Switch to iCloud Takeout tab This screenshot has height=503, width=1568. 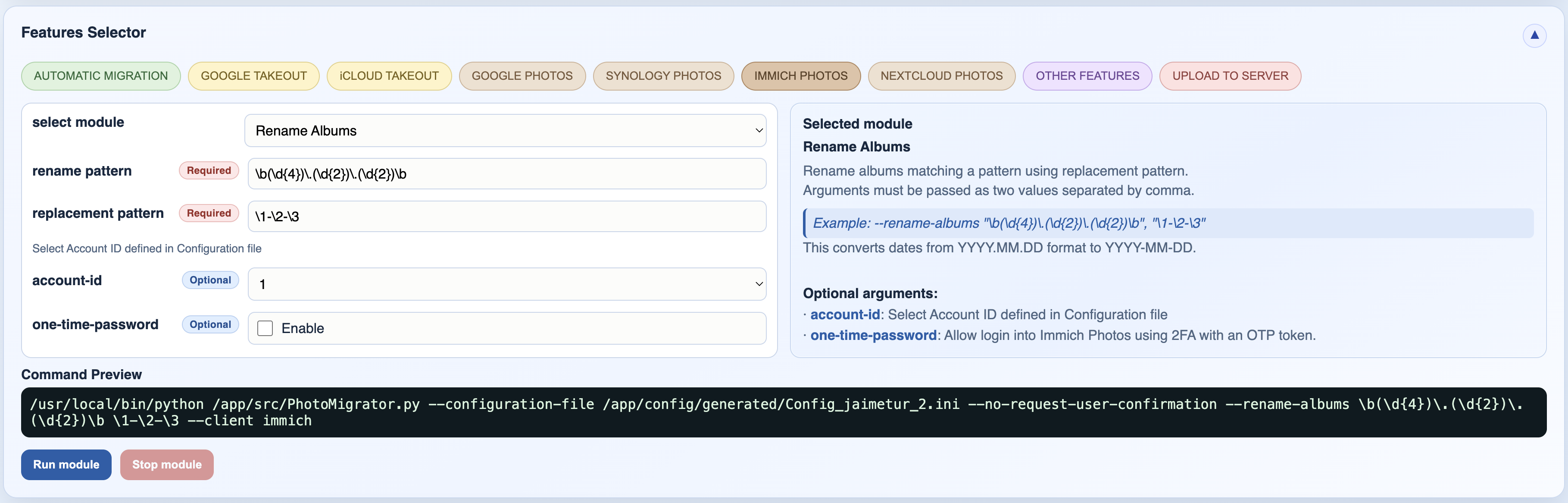click(x=389, y=76)
